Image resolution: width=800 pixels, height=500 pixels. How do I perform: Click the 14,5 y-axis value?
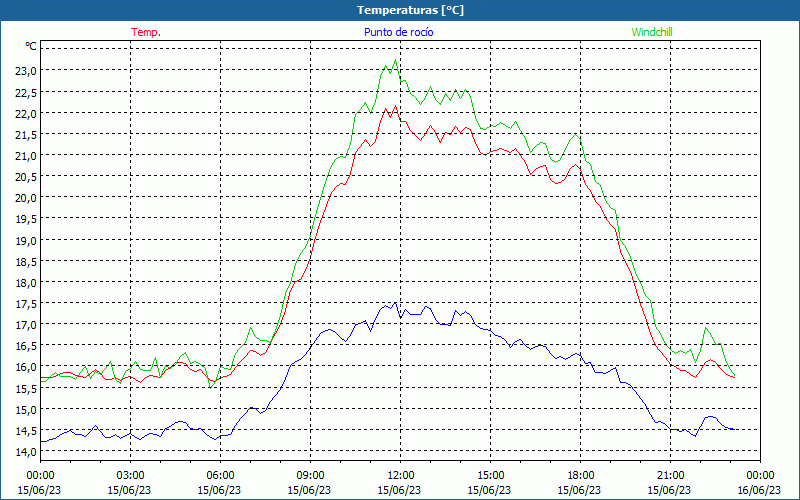tap(26, 431)
